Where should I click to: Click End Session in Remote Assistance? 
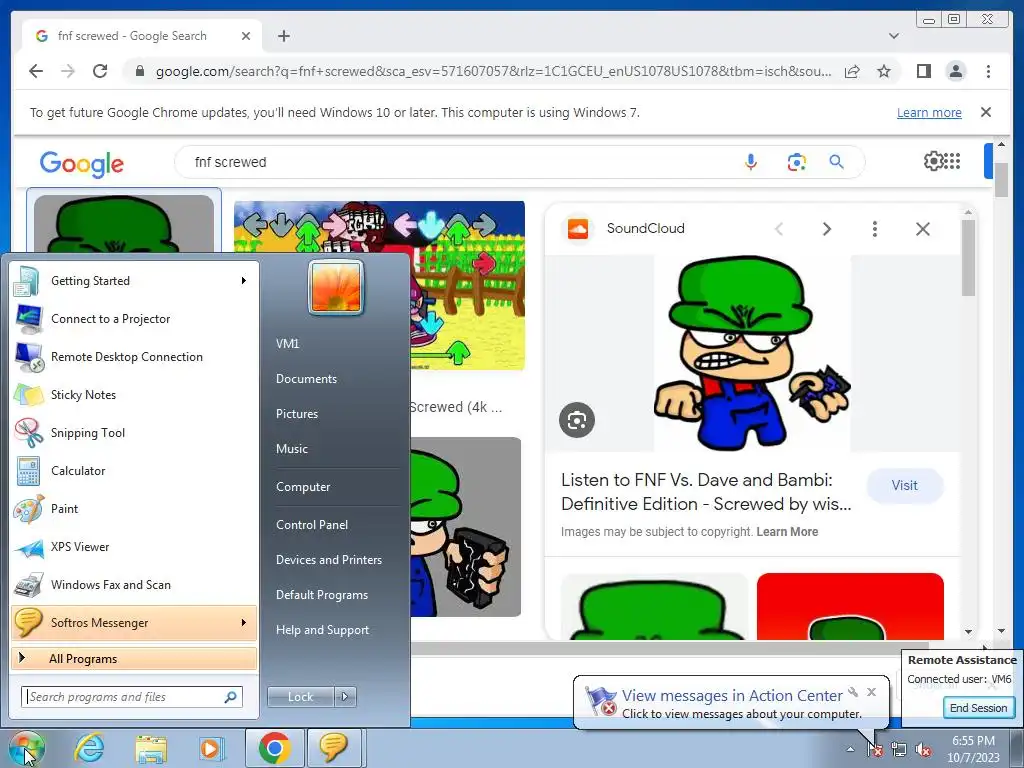pyautogui.click(x=978, y=708)
